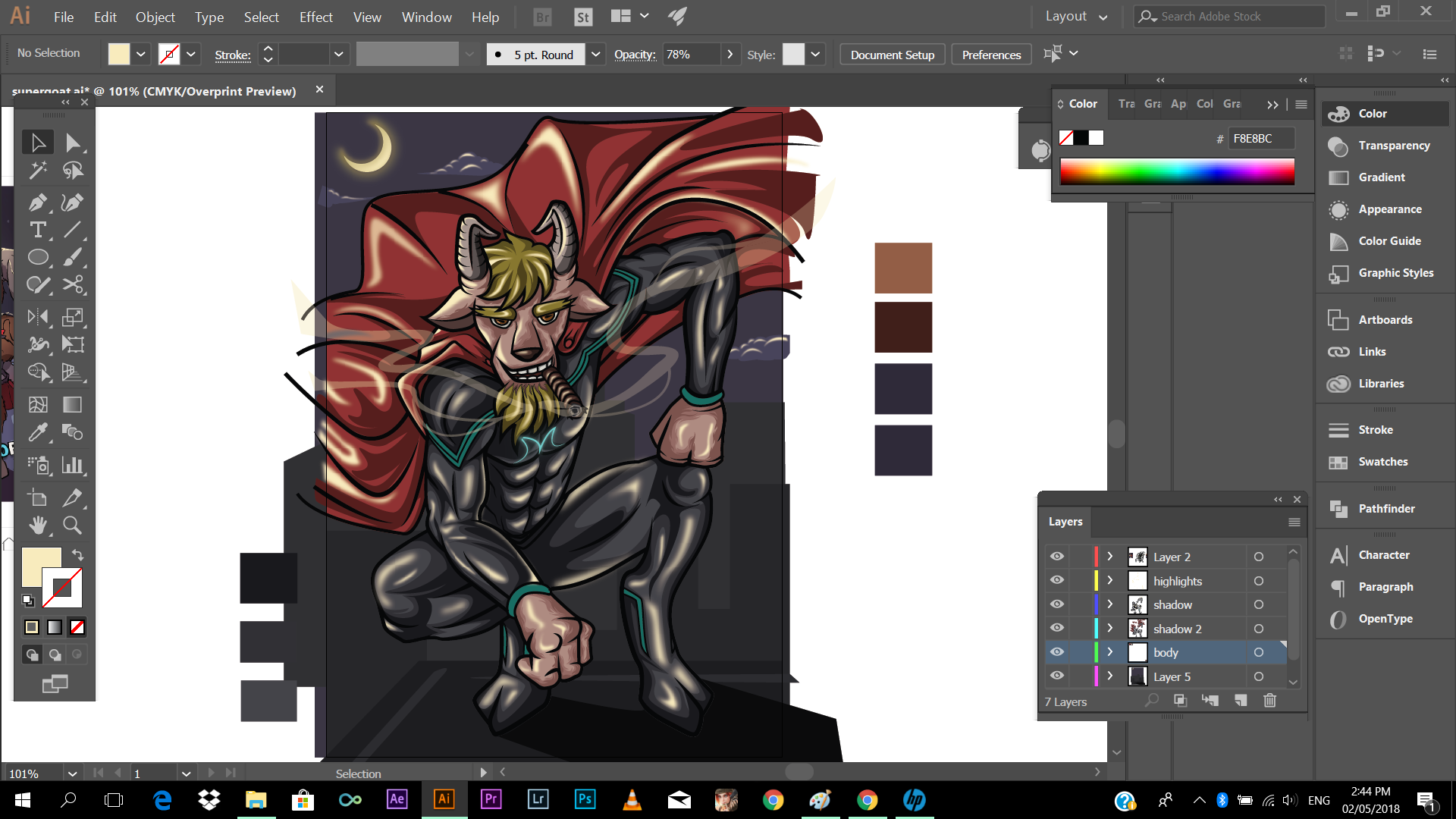Click the hex color input field
This screenshot has height=819, width=1456.
click(1260, 138)
